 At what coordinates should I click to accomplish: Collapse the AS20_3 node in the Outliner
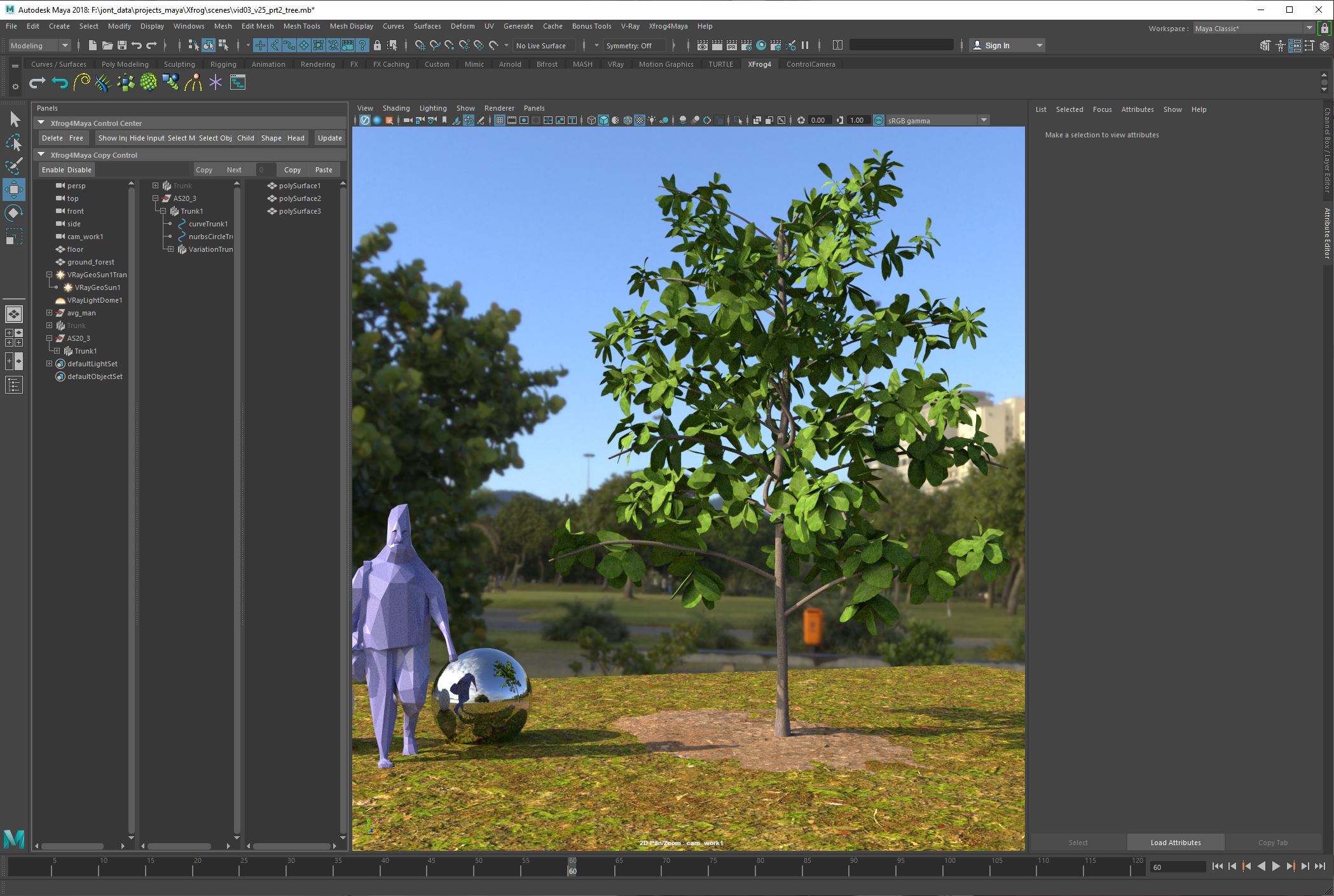49,338
